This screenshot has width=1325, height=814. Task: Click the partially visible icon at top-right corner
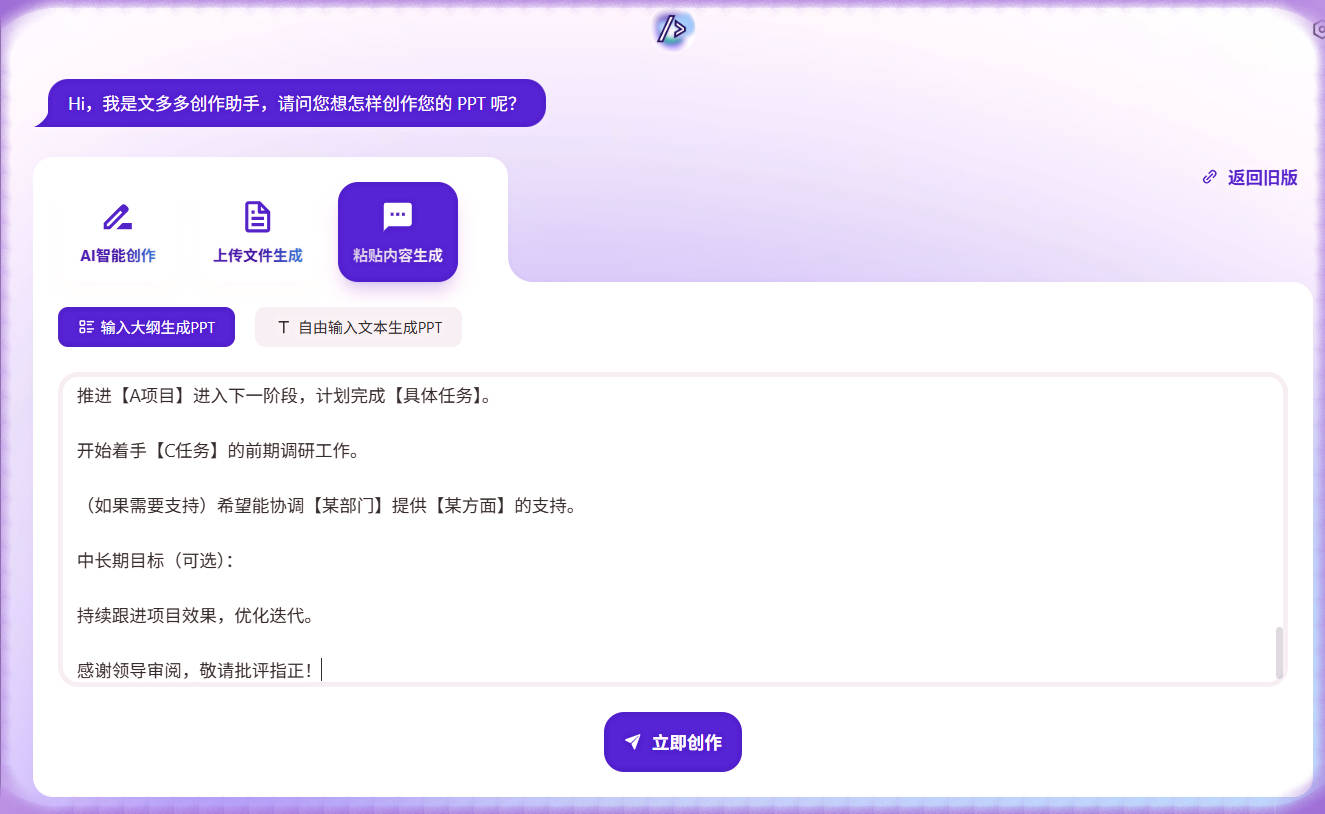click(x=1318, y=30)
